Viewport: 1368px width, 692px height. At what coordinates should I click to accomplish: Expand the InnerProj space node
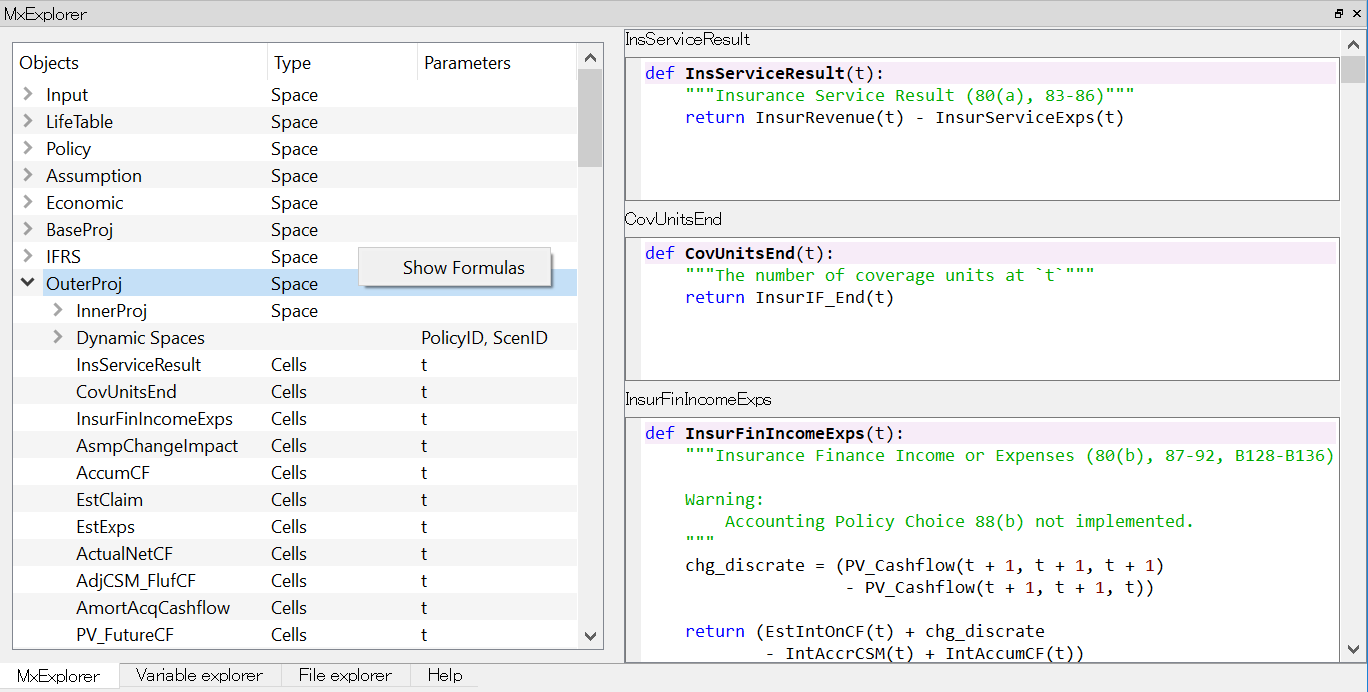(60, 310)
